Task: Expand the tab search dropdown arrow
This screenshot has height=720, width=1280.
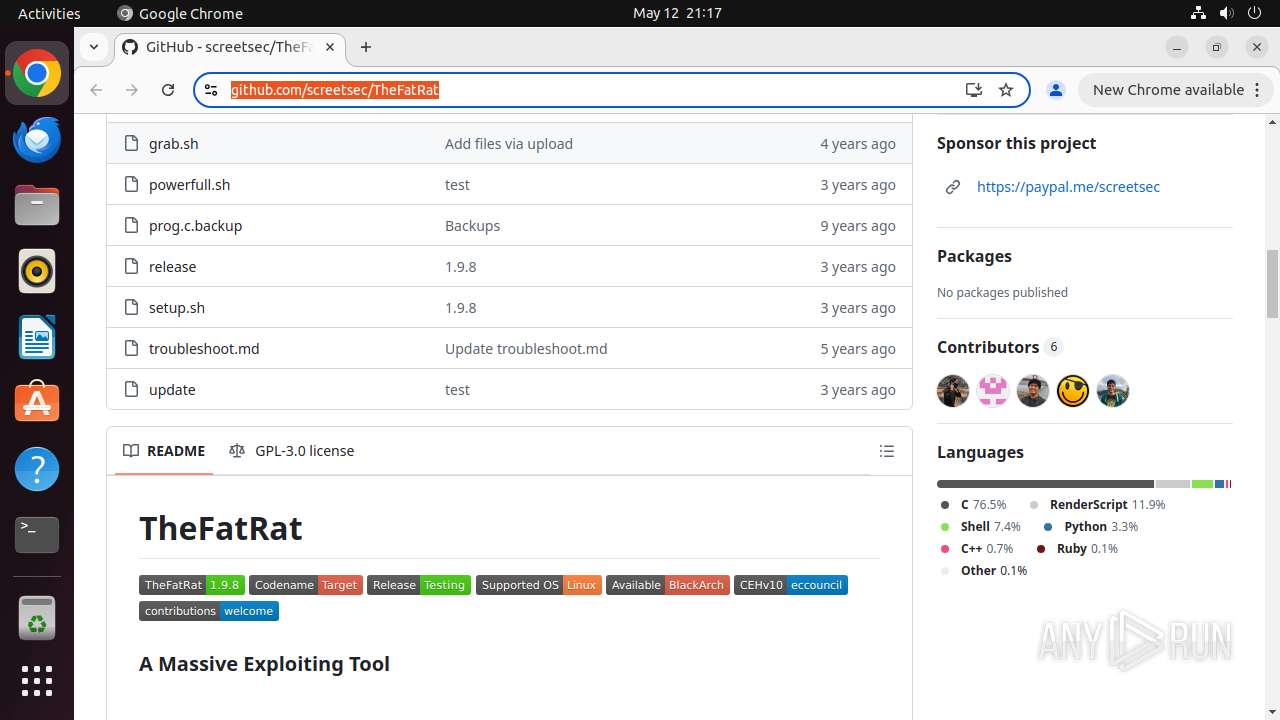Action: coord(93,47)
